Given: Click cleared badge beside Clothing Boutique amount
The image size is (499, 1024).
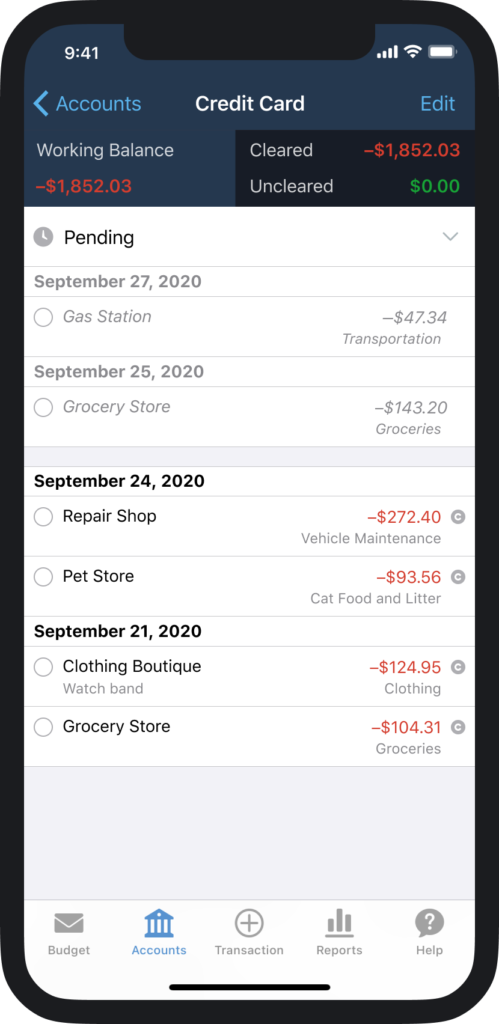Looking at the screenshot, I should 459,667.
